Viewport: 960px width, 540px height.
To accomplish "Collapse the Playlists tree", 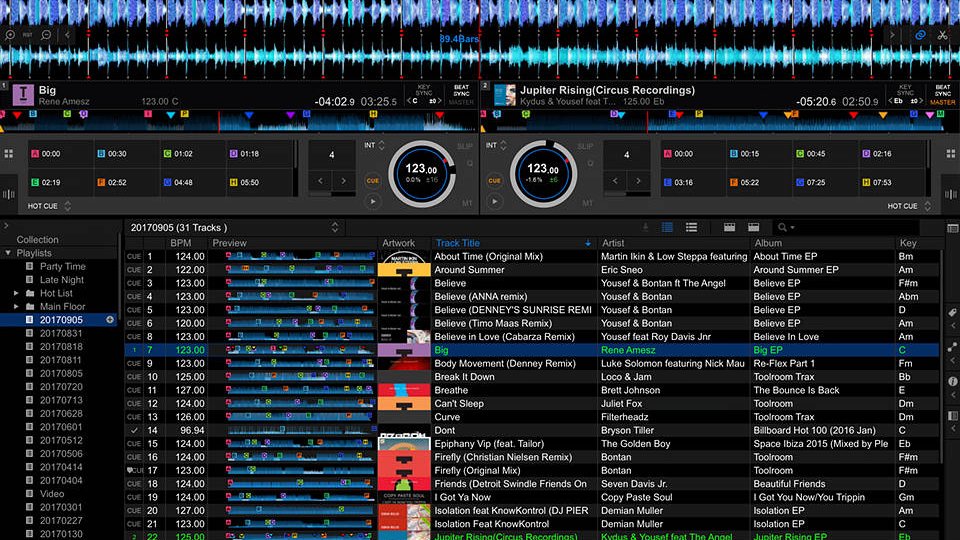I will (x=8, y=253).
